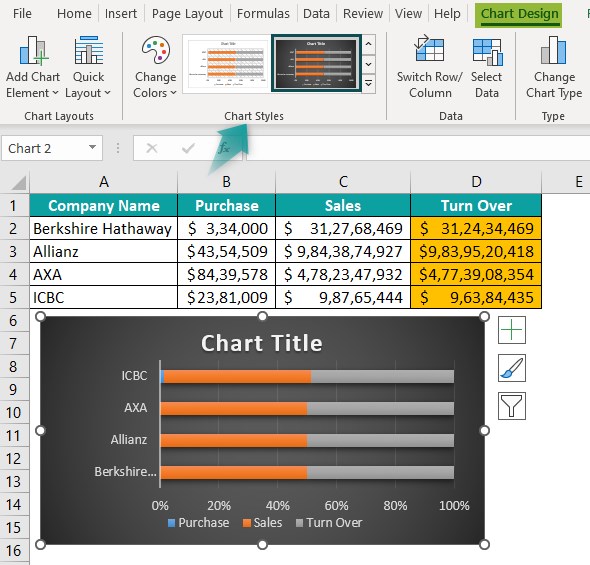This screenshot has height=565, width=590.
Task: Select the AXA cell in column A
Action: tap(103, 274)
